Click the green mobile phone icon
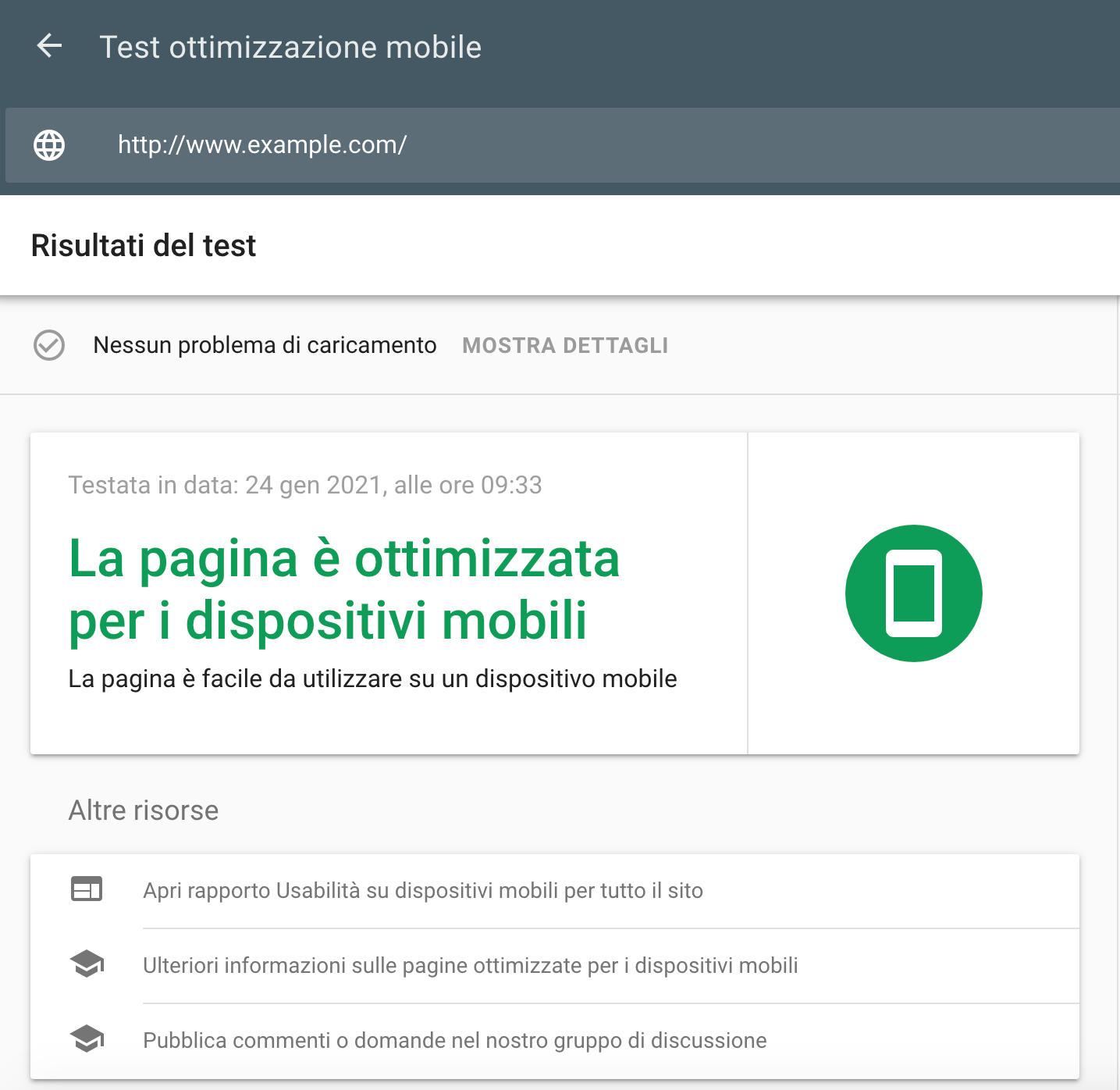This screenshot has height=1090, width=1120. pyautogui.click(x=913, y=593)
